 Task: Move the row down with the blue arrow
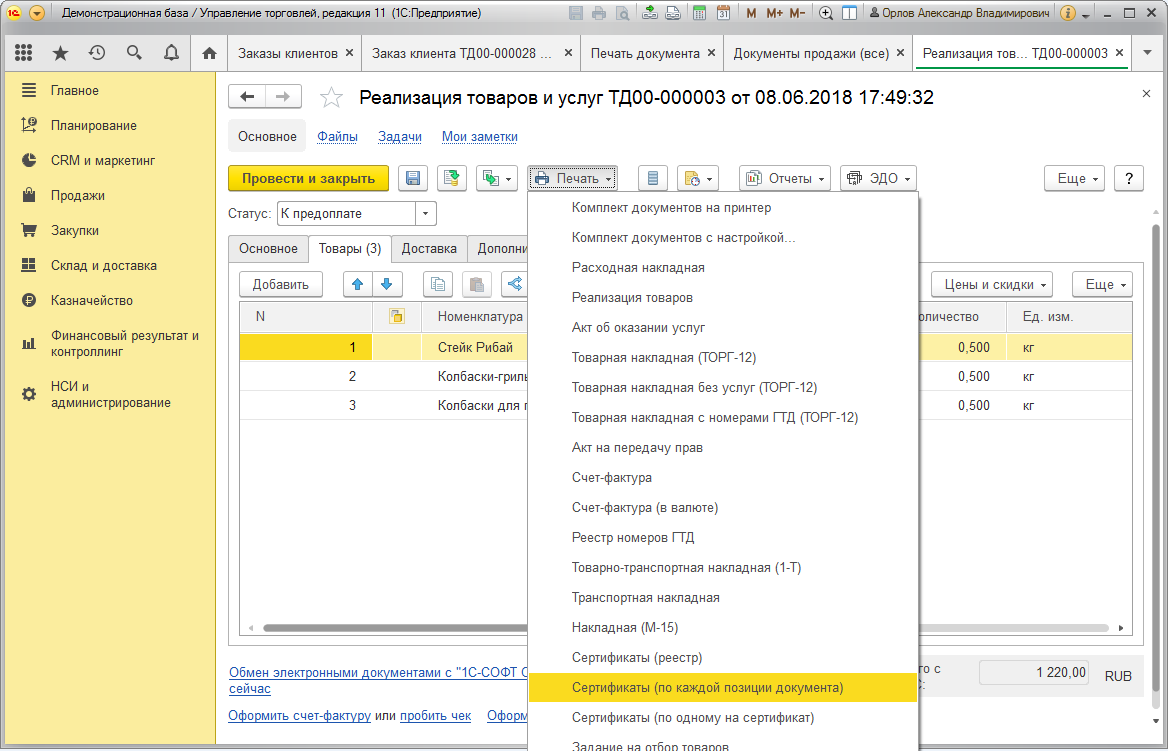(387, 284)
